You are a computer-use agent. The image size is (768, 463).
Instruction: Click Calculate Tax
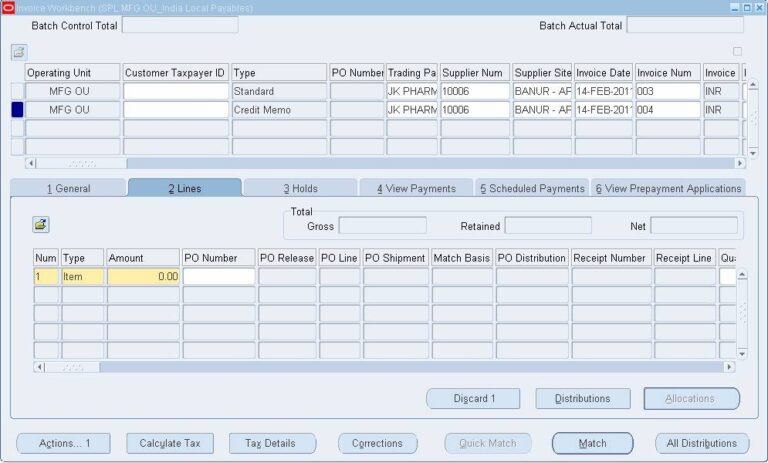pyautogui.click(x=170, y=443)
